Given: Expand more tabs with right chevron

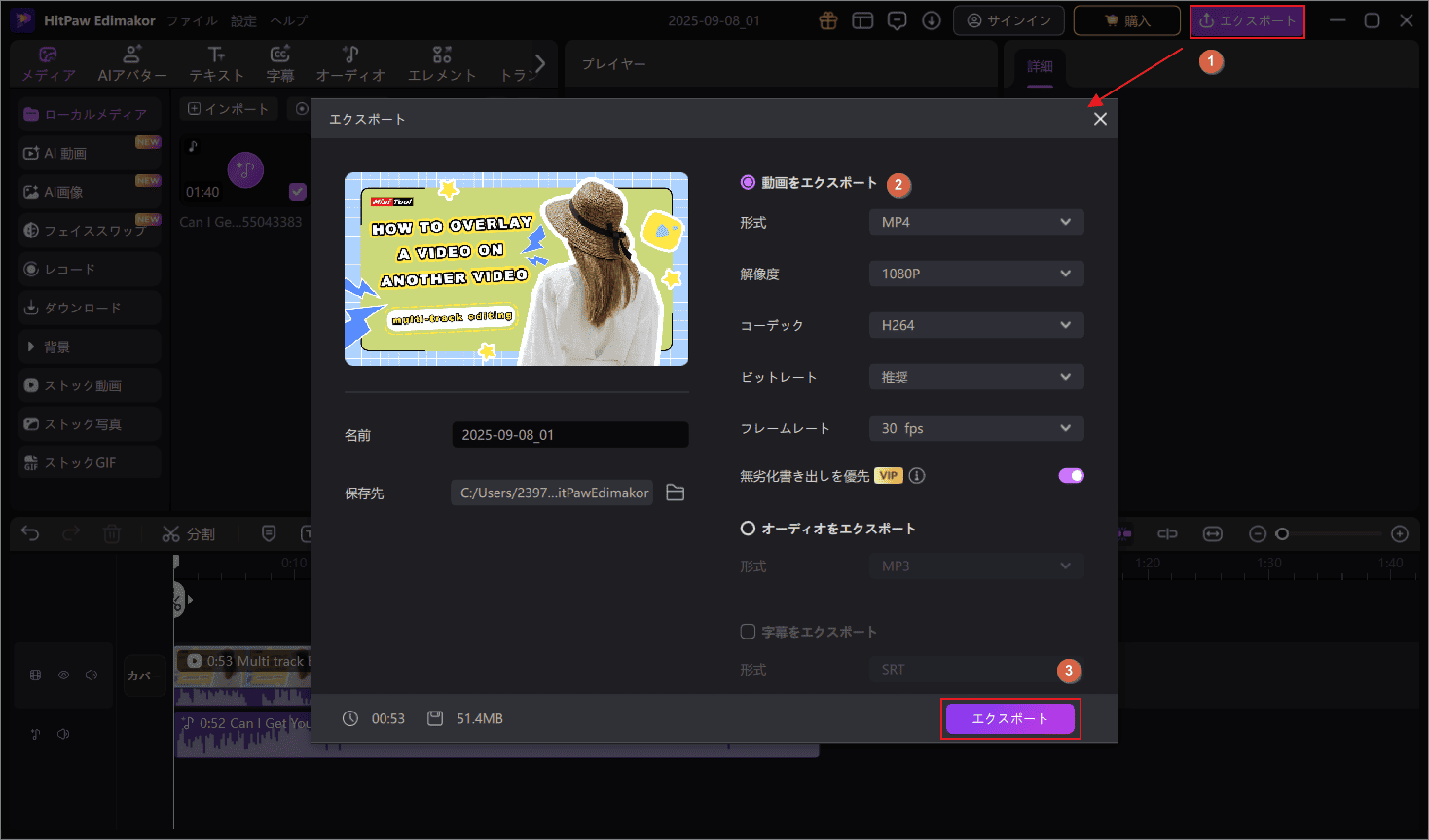Looking at the screenshot, I should point(540,63).
